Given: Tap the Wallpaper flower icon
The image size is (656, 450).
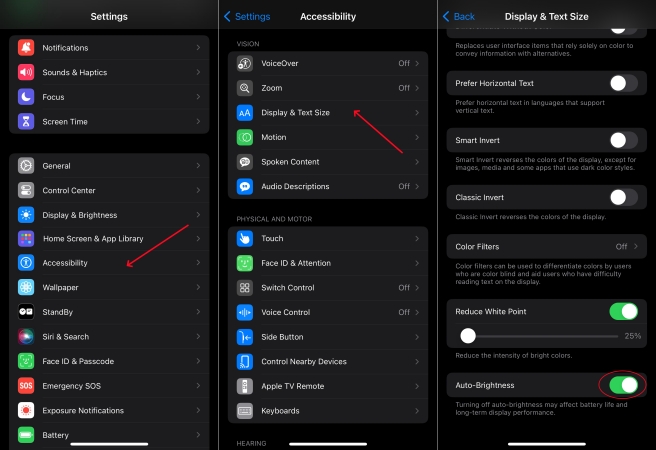Looking at the screenshot, I should 26,287.
